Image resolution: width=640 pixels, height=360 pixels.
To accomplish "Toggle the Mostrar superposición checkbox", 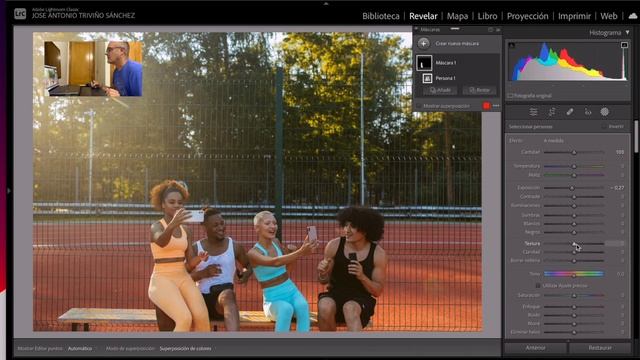I will [x=418, y=106].
